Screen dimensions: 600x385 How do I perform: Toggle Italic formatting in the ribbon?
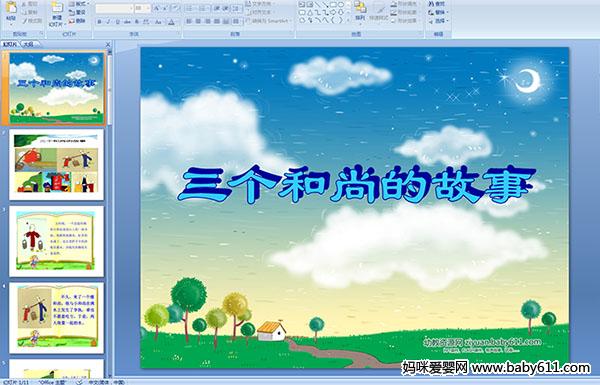pyautogui.click(x=108, y=22)
